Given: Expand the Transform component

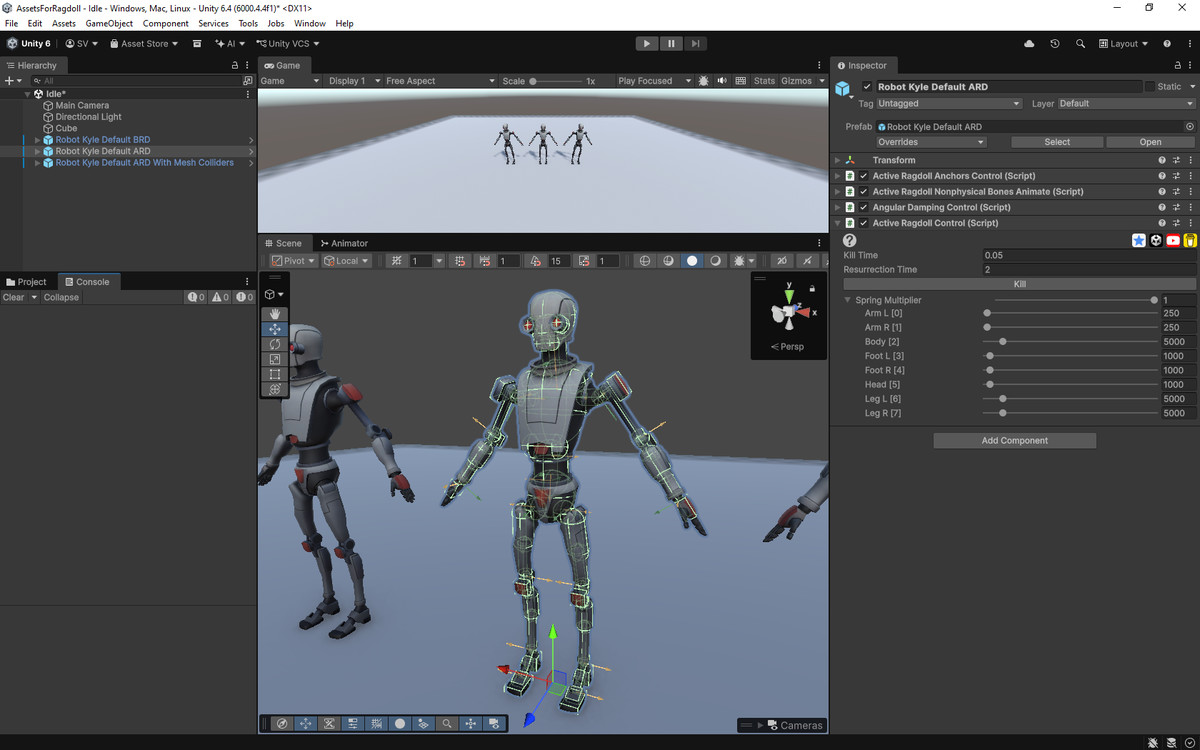Looking at the screenshot, I should click(x=838, y=160).
